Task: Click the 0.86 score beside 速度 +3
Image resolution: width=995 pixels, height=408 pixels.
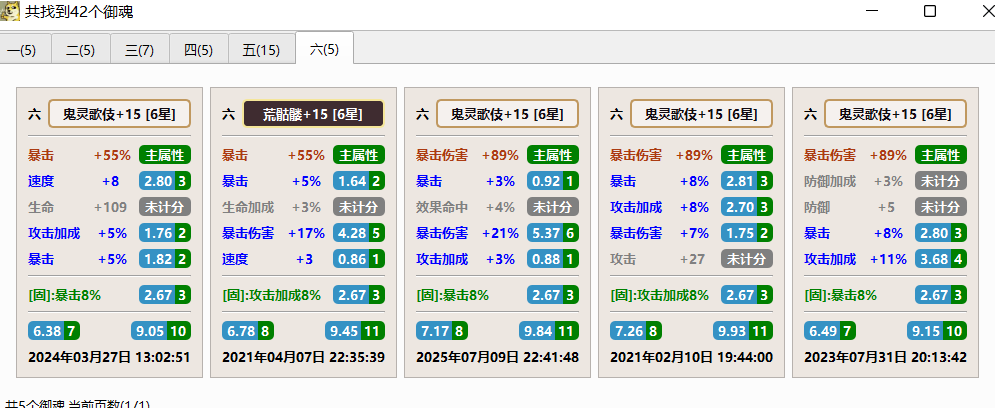Action: 359,259
